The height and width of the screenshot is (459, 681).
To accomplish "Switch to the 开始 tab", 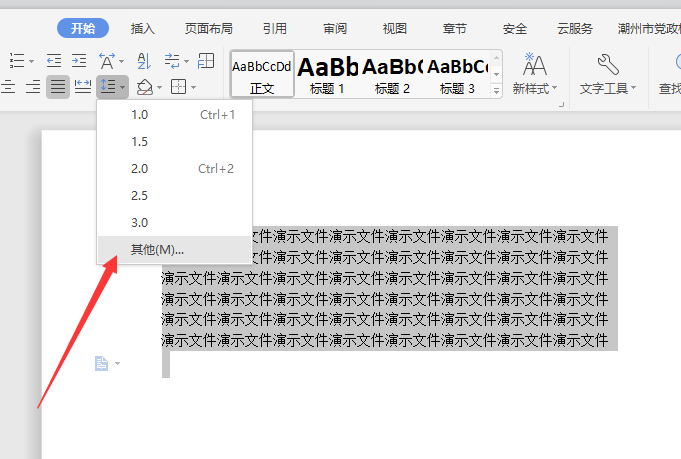I will pyautogui.click(x=83, y=28).
